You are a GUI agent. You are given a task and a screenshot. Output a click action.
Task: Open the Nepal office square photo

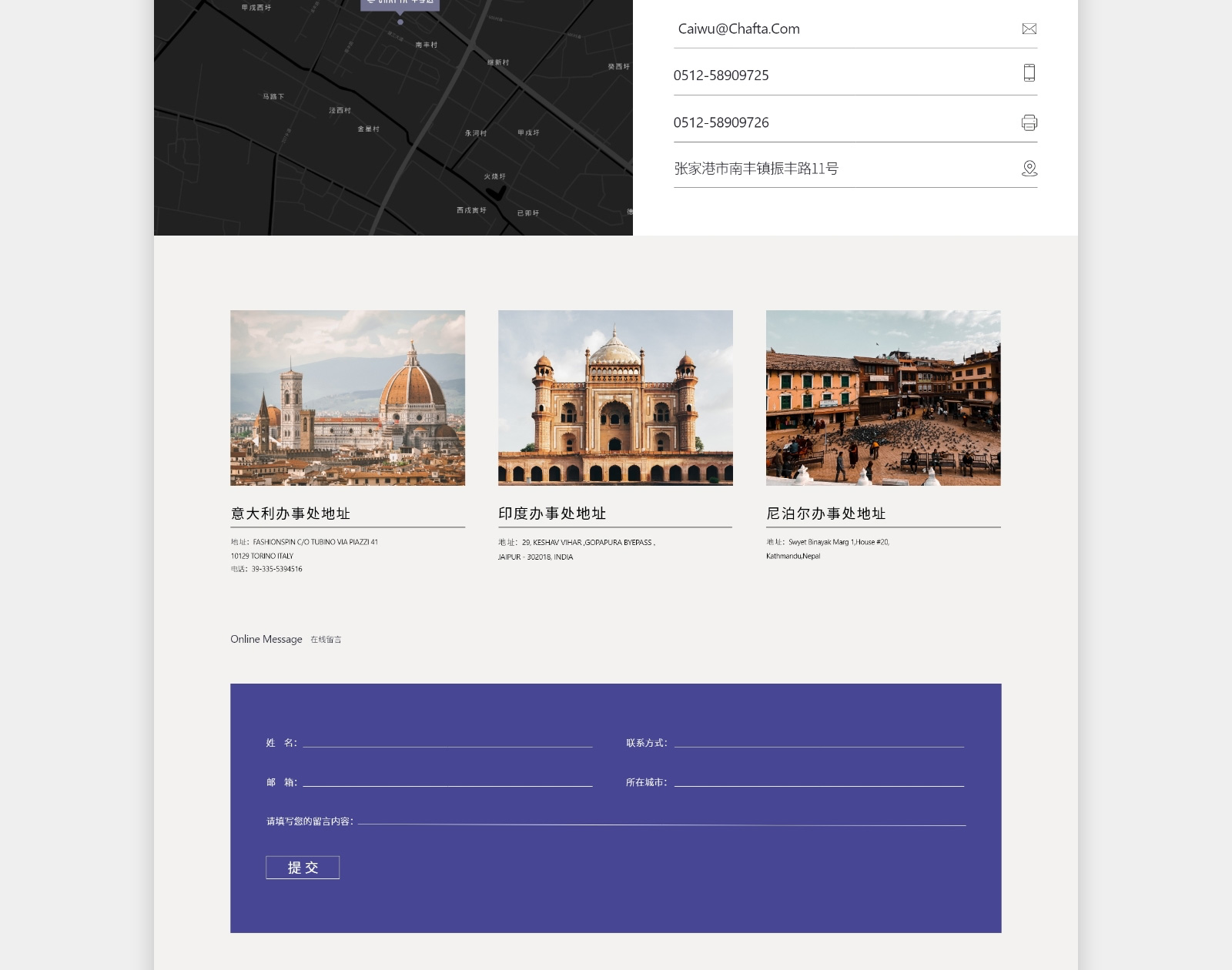click(x=883, y=398)
